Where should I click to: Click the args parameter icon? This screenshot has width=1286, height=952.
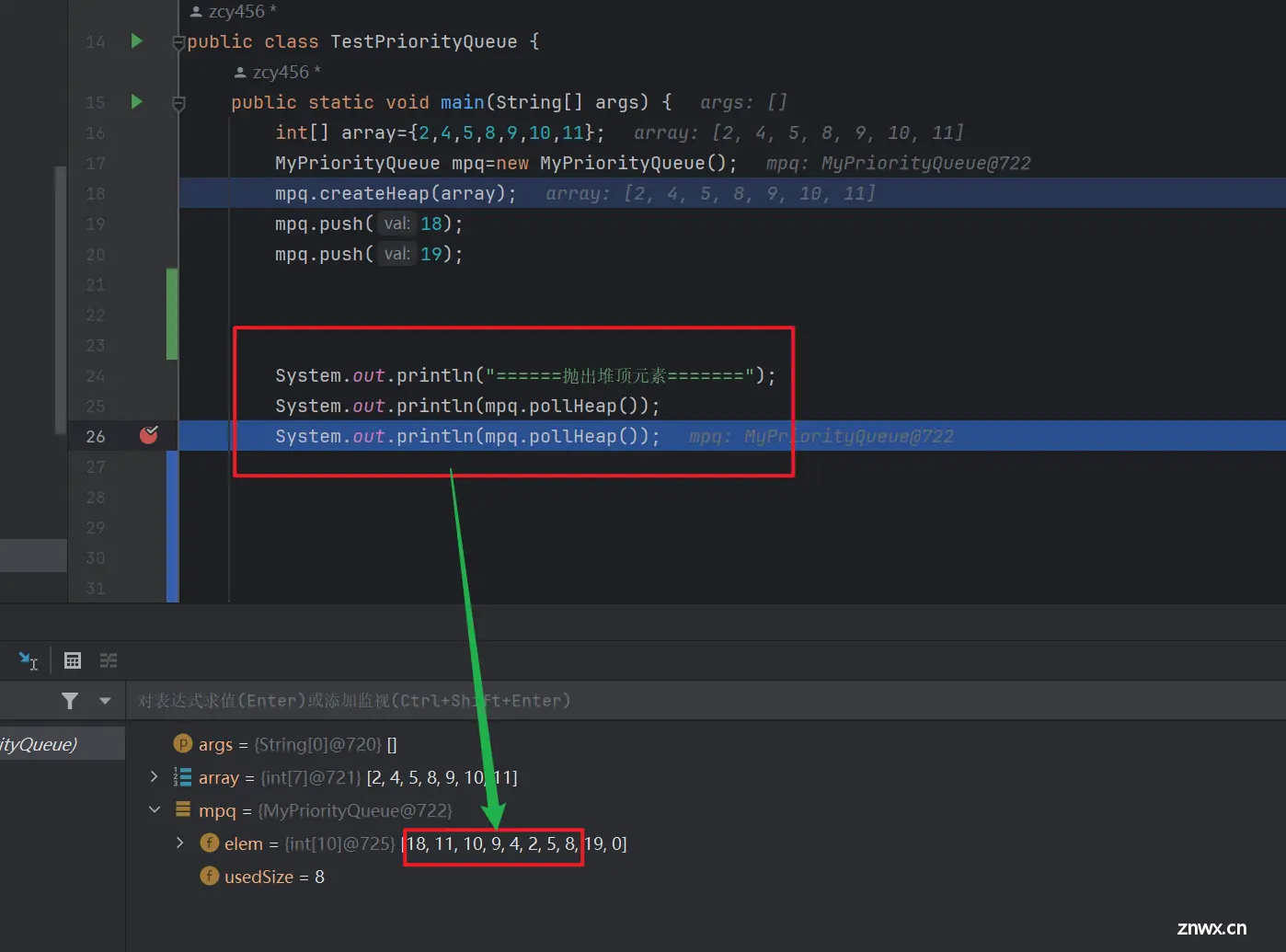pyautogui.click(x=183, y=743)
